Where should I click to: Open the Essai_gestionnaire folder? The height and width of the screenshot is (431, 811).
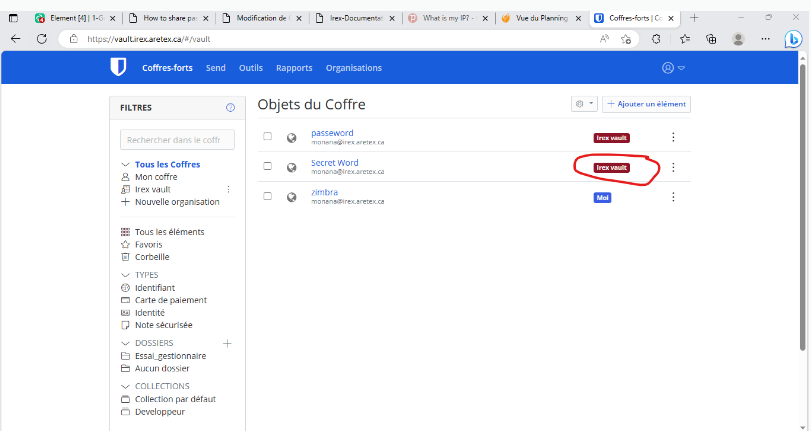coord(170,356)
